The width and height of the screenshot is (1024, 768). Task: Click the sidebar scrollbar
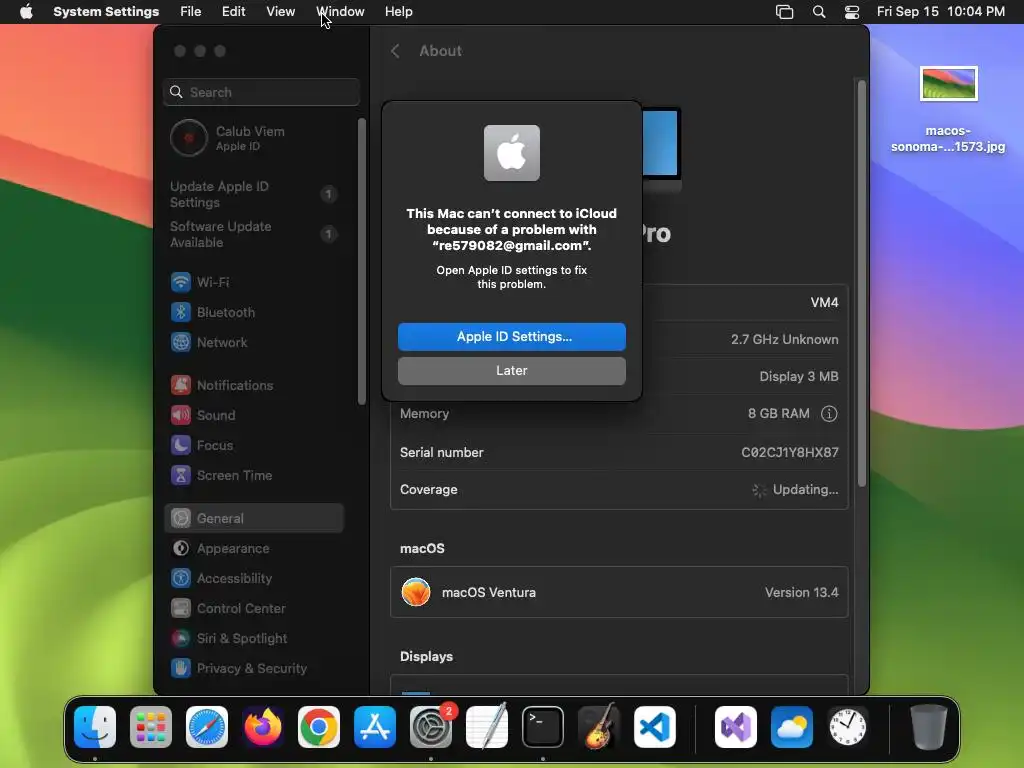point(362,261)
